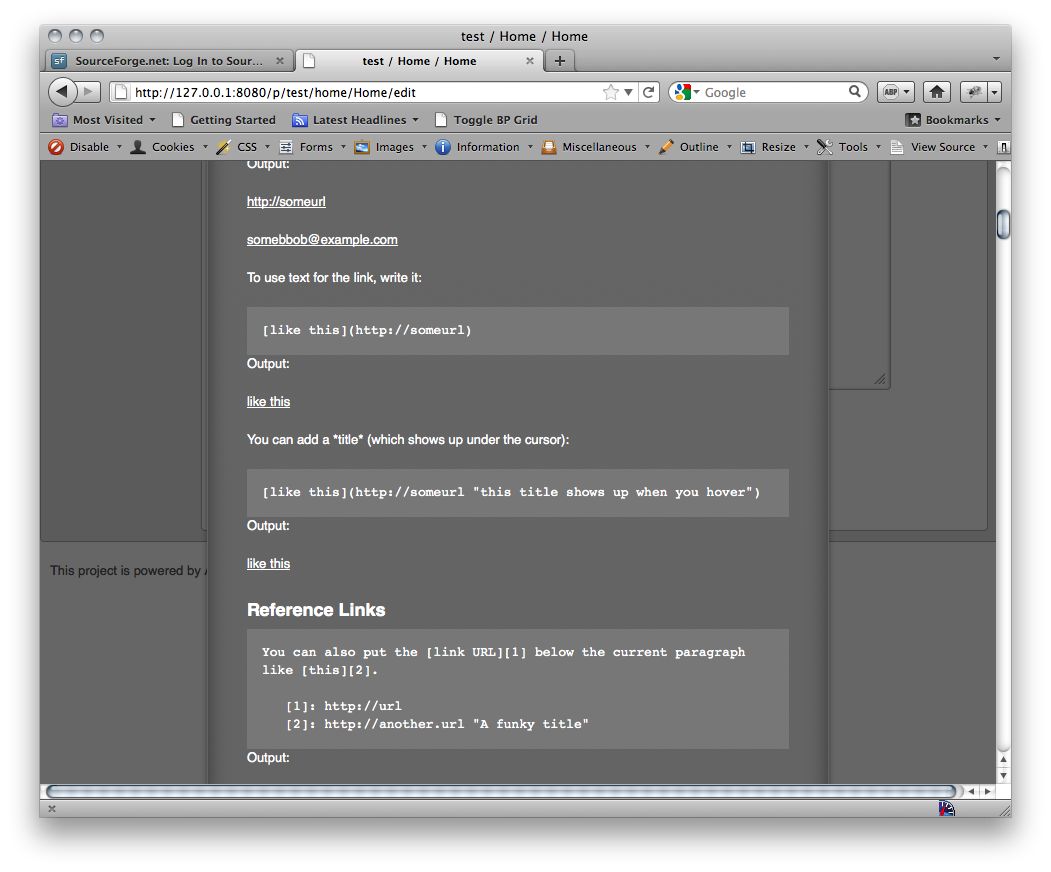Viewport: 1051px width, 872px height.
Task: Open the View Source menu
Action: click(942, 147)
